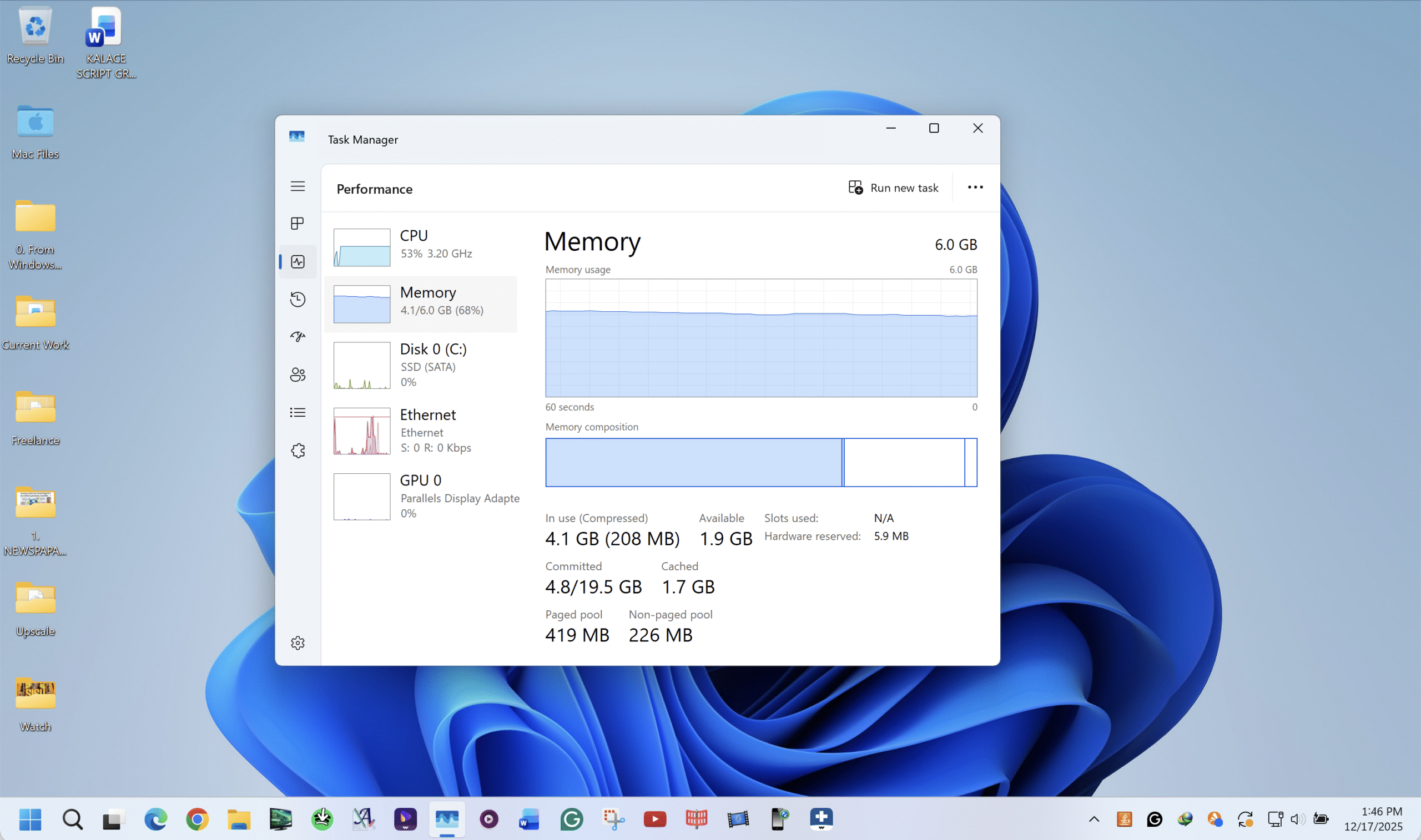Select the KALACE SCRIPT Word document on desktop
The height and width of the screenshot is (840, 1421).
click(x=106, y=43)
